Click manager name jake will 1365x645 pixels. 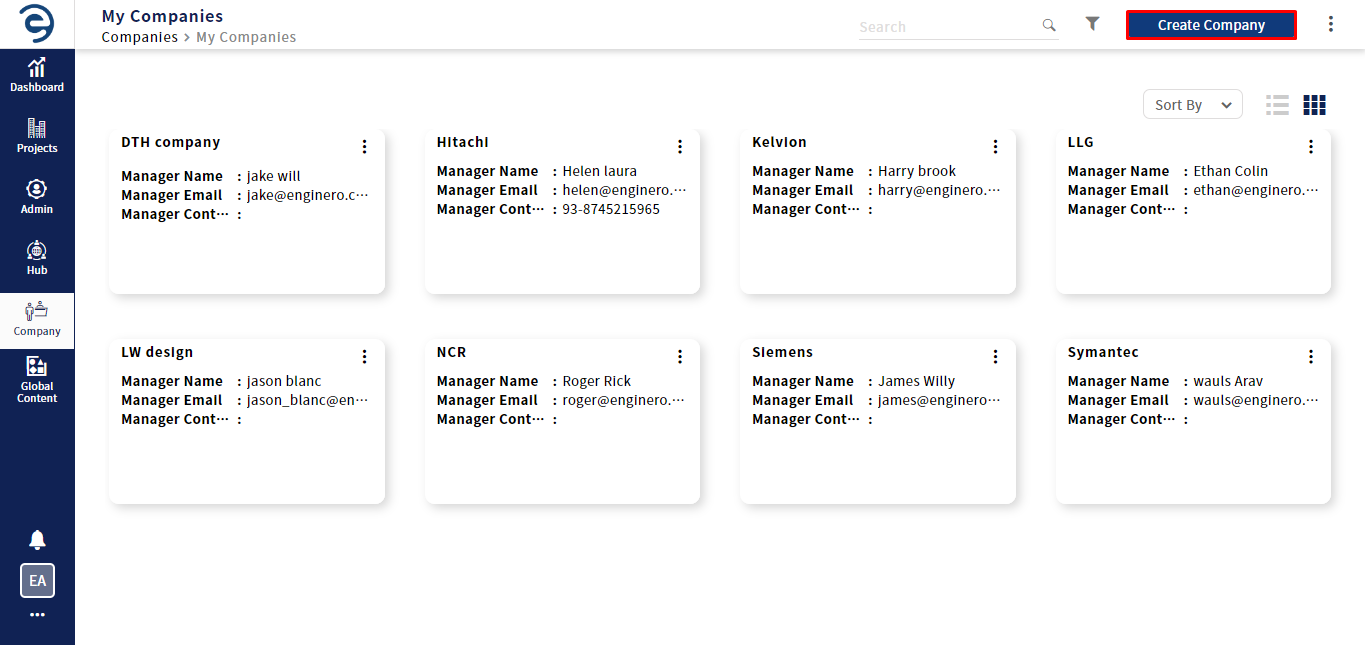274,176
